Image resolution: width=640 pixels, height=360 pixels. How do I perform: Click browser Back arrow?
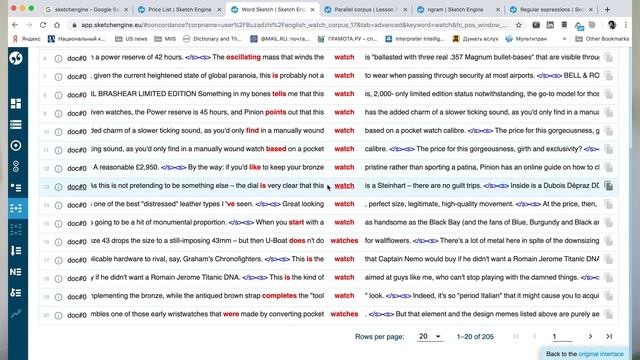[15, 25]
